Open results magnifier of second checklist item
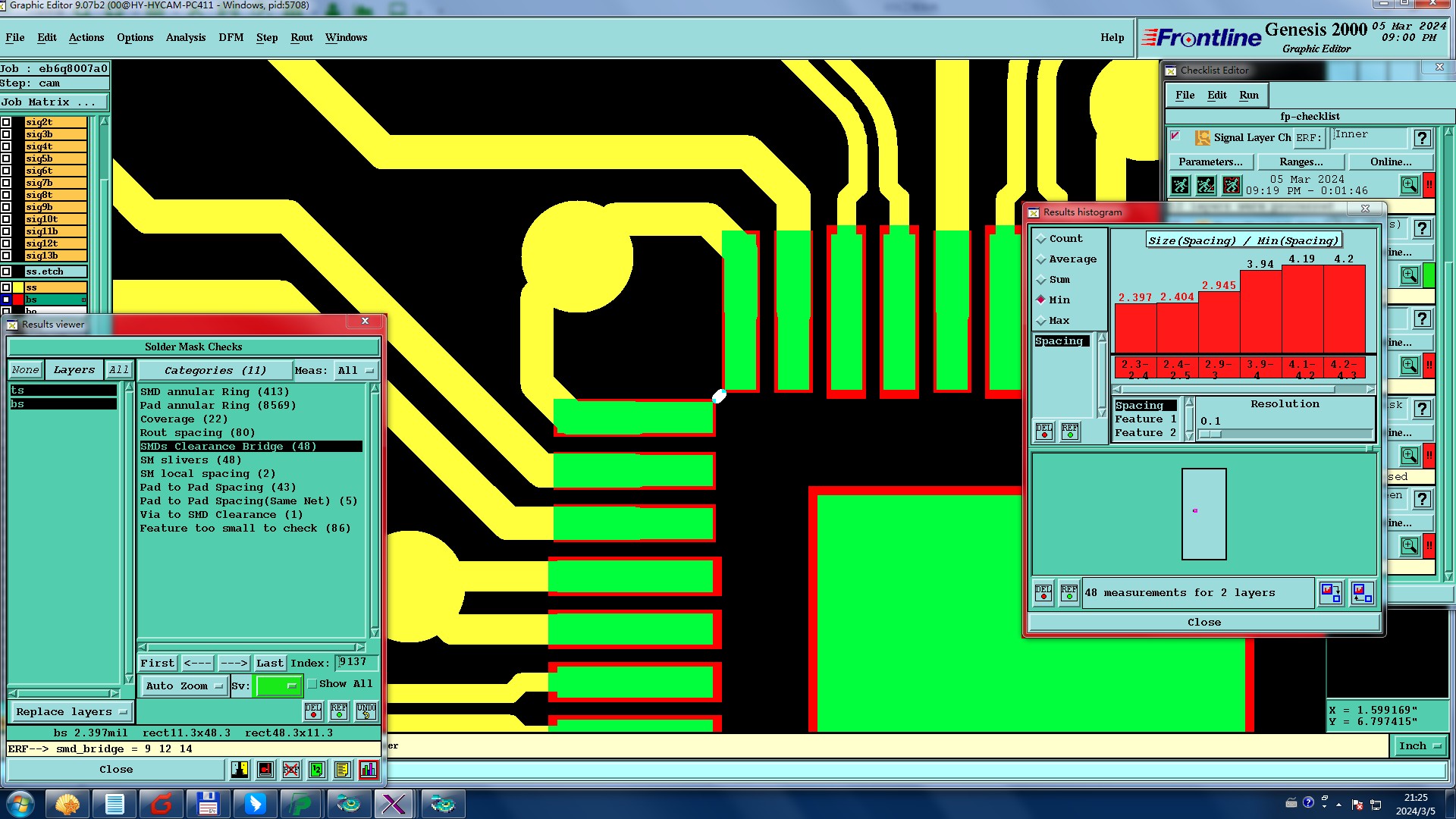This screenshot has width=1456, height=819. pyautogui.click(x=1410, y=275)
